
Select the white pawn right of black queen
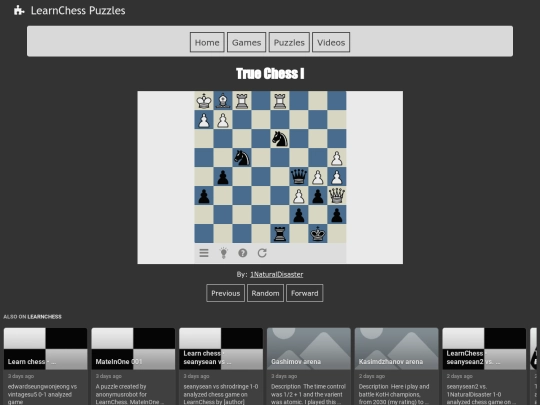pos(318,176)
